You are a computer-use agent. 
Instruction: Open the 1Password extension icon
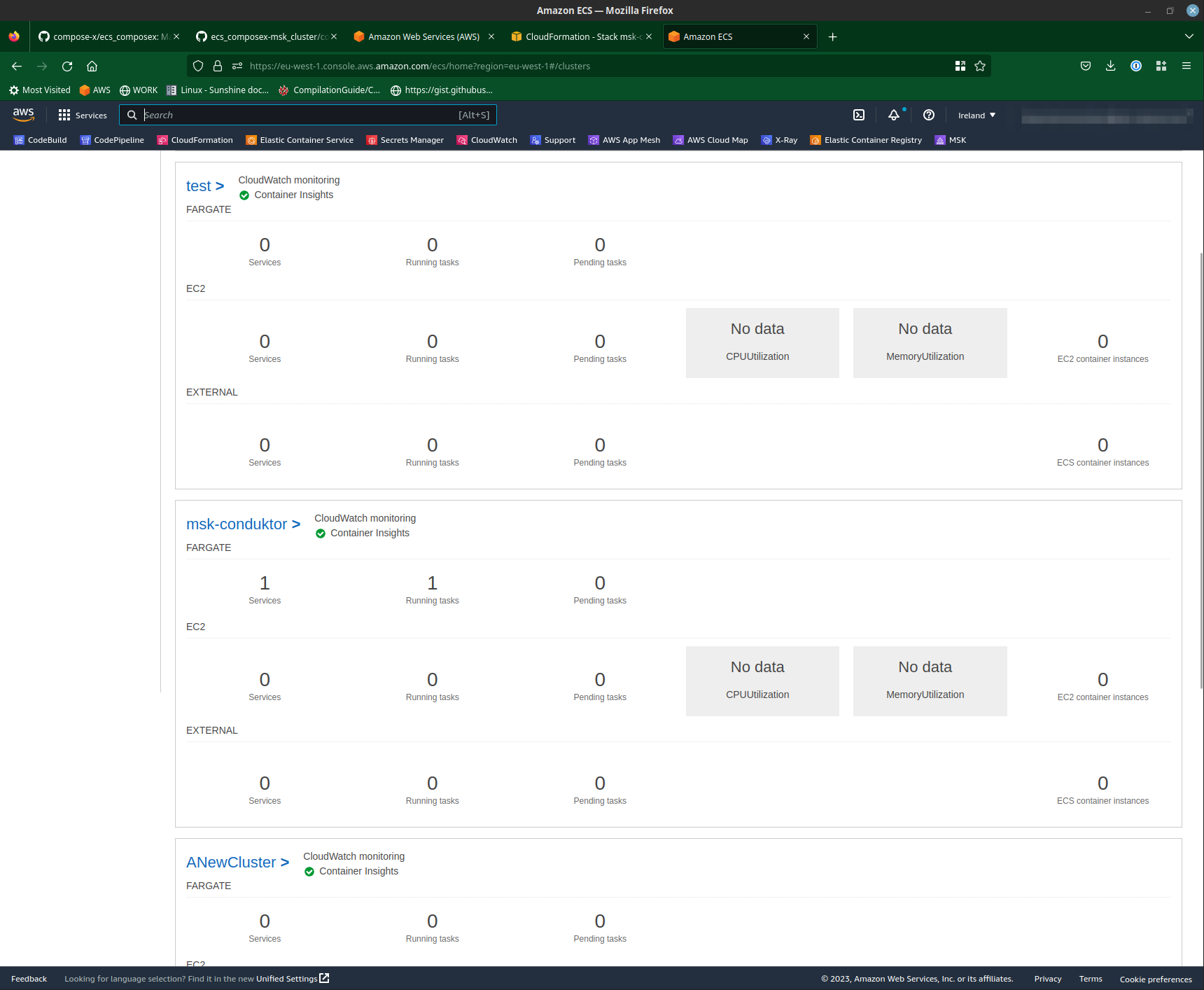point(1136,66)
